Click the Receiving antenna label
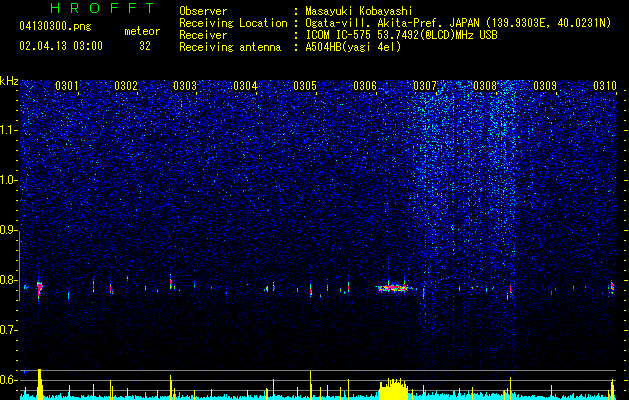Image resolution: width=629 pixels, height=400 pixels. coord(230,47)
